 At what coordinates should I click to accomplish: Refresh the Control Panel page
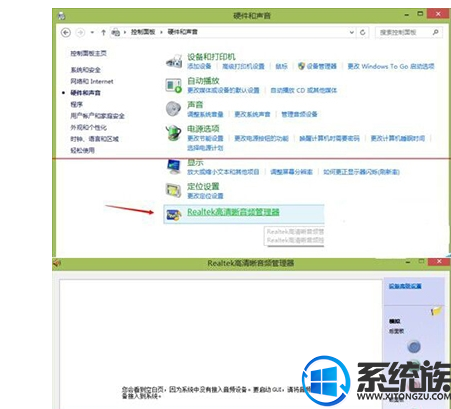(363, 32)
